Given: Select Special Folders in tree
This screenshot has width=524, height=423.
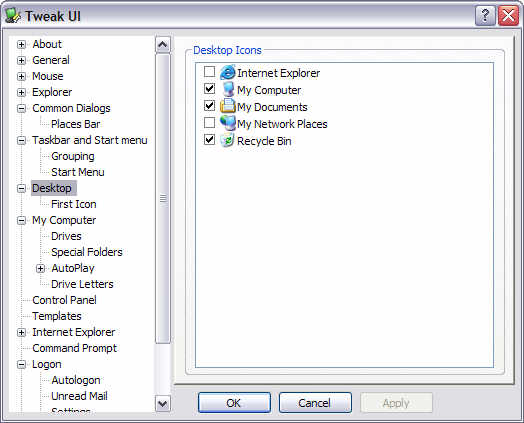Looking at the screenshot, I should point(87,252).
